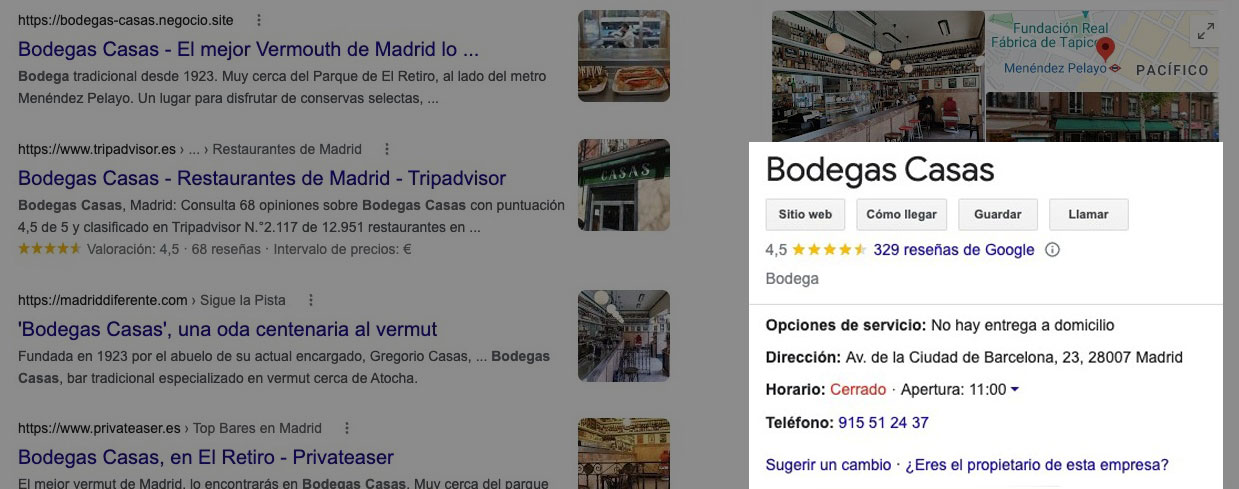Open options menu for bodegas-casas.negocio.site result
This screenshot has height=489, width=1239.
pos(260,20)
